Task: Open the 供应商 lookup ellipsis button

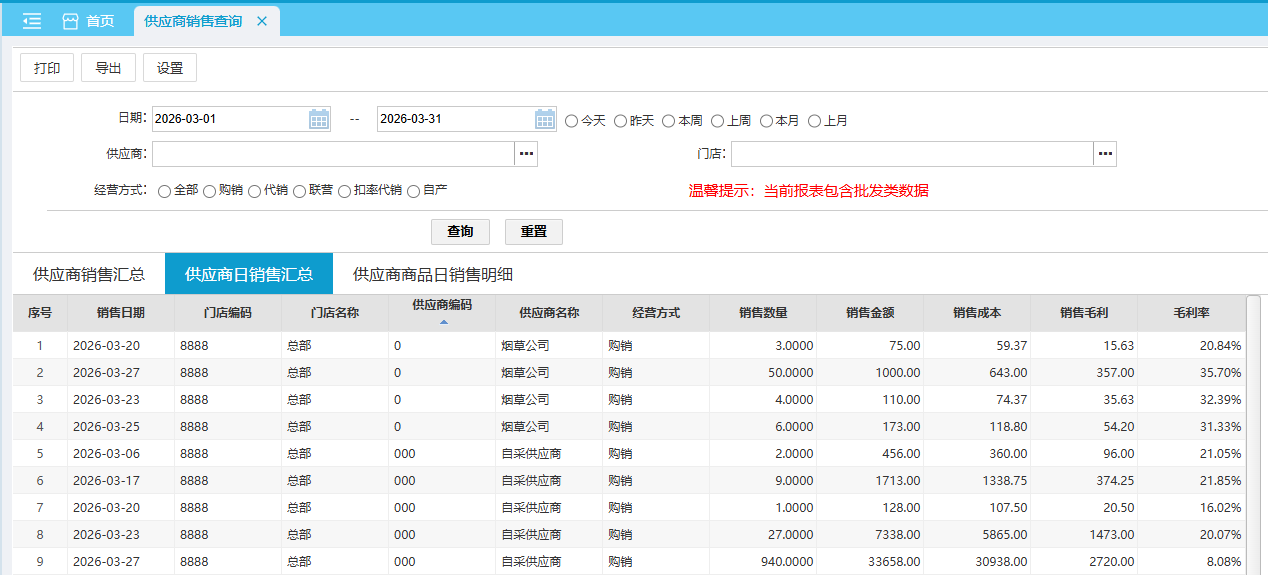Action: click(526, 154)
